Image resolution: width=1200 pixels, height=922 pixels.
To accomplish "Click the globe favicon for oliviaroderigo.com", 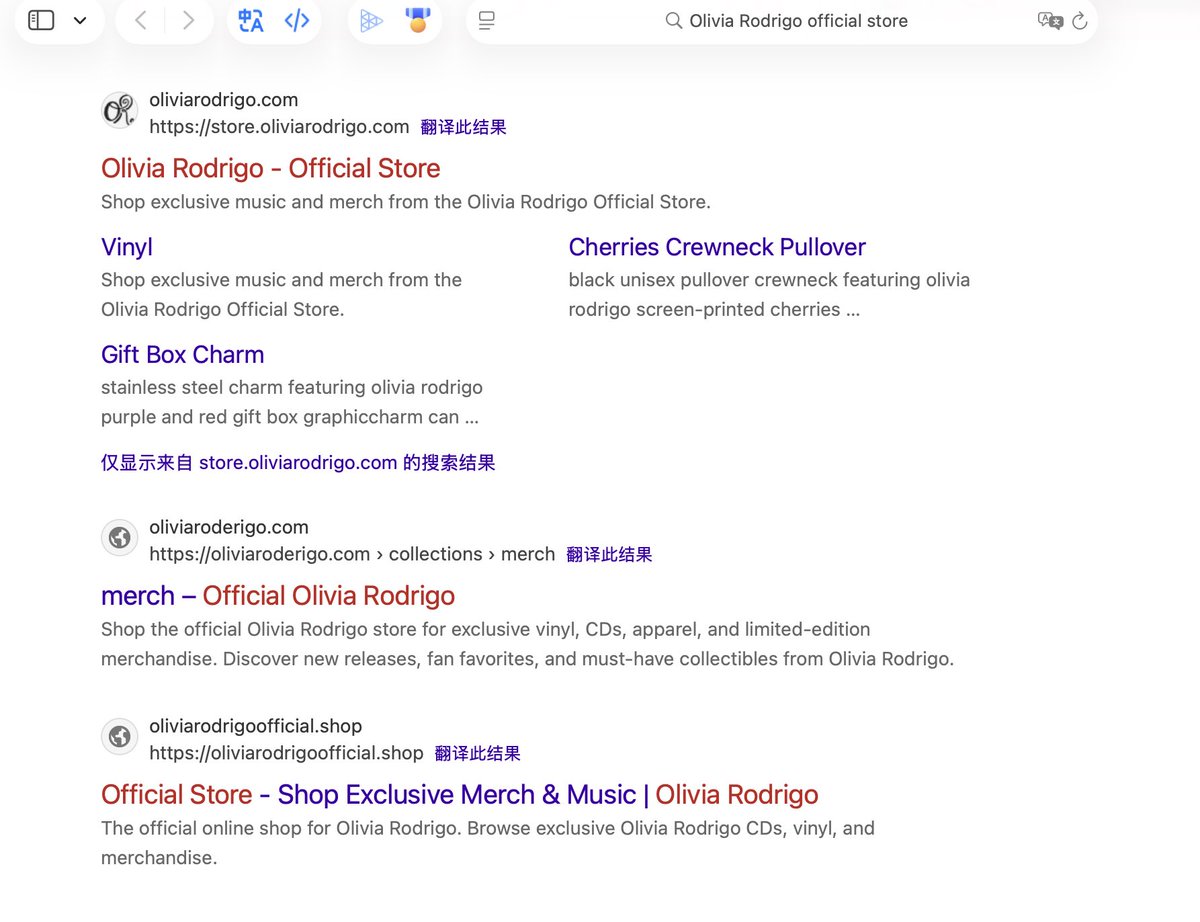I will (119, 538).
